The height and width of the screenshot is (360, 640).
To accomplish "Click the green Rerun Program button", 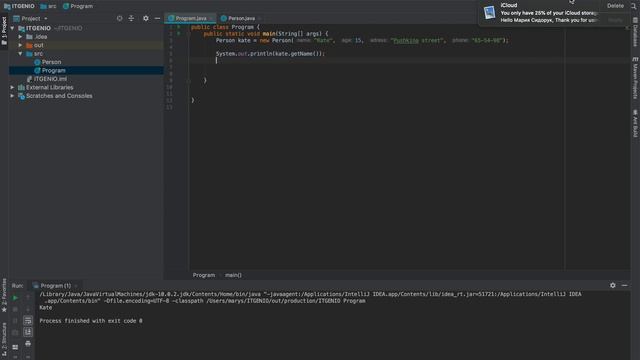I will [15, 298].
